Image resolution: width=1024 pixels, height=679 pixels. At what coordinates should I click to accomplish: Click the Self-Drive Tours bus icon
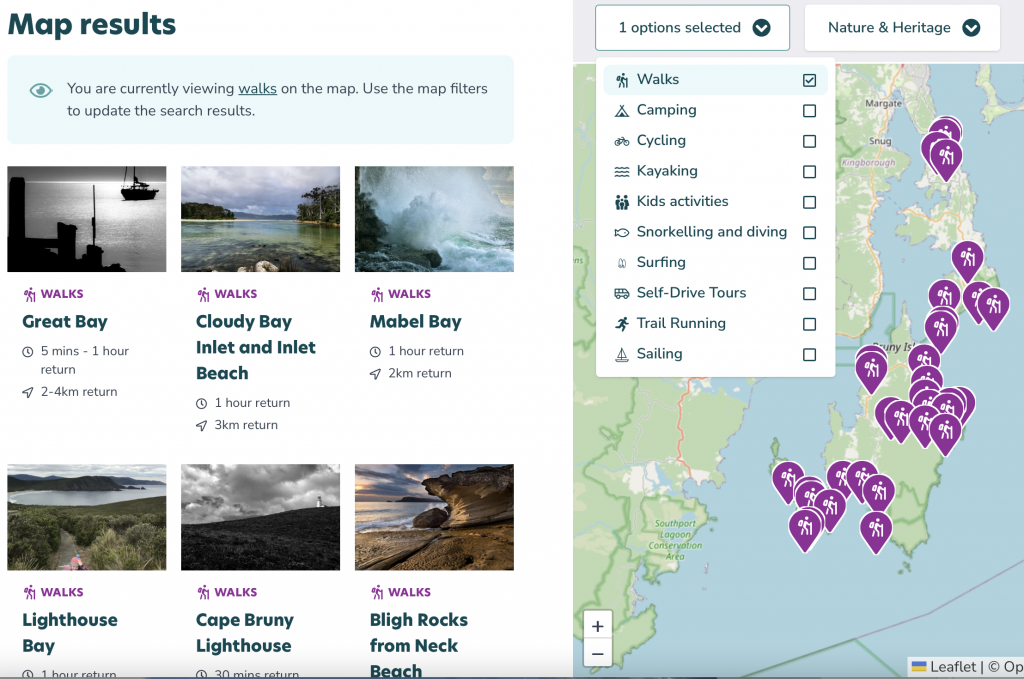tap(620, 292)
